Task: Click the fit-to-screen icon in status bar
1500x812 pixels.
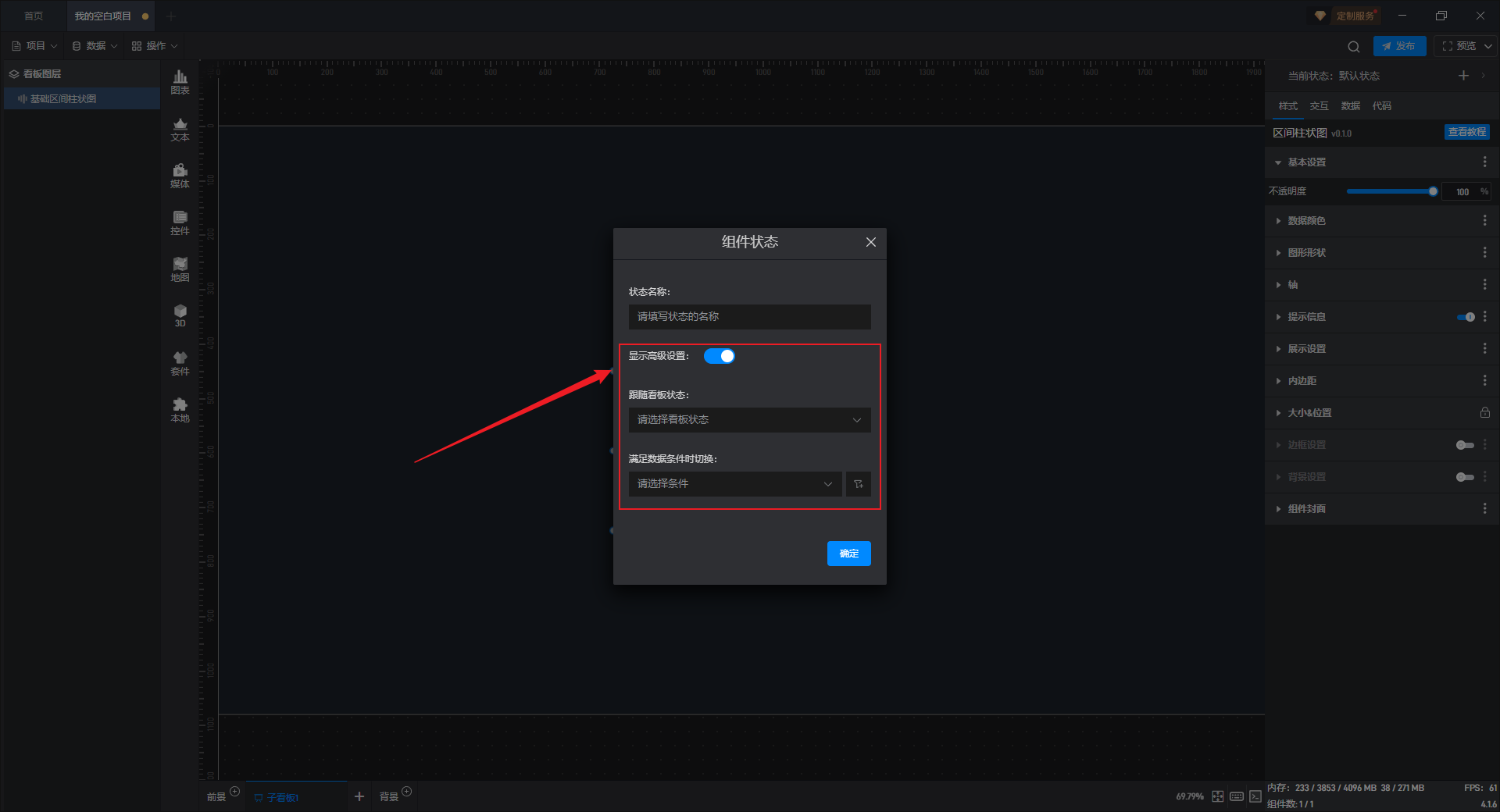Action: (x=1218, y=796)
